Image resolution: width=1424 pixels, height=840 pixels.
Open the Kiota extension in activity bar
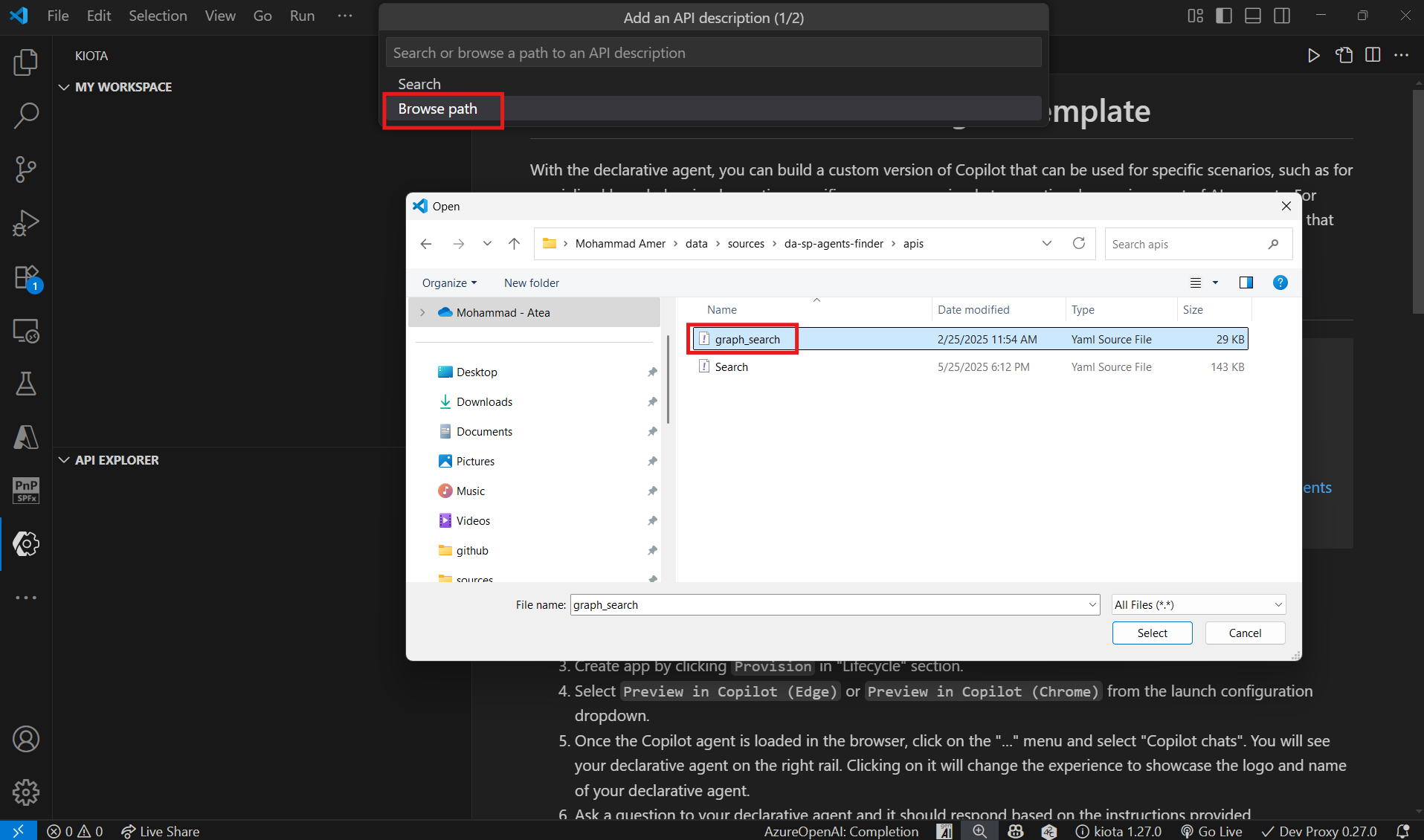26,544
